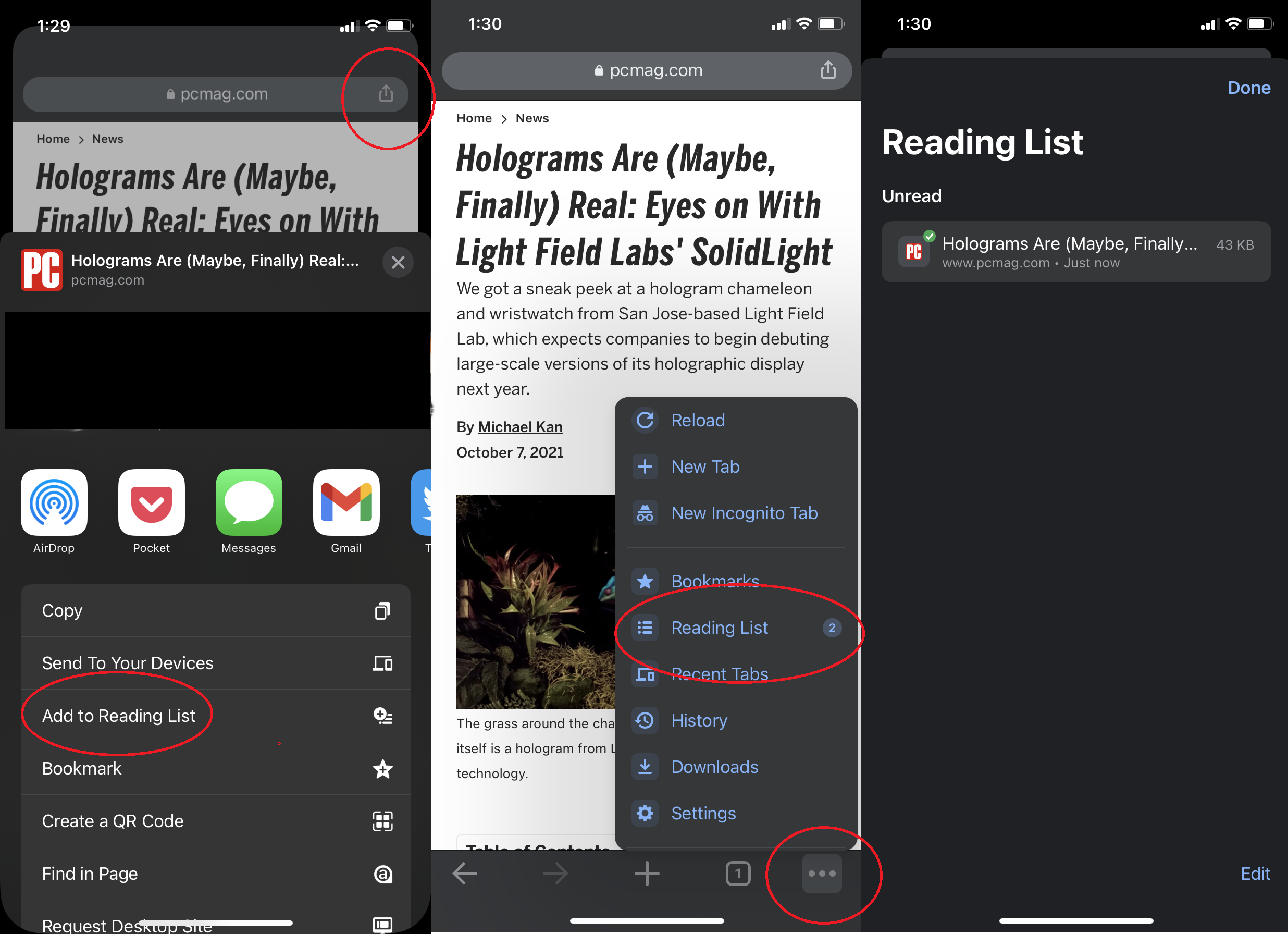1288x934 pixels.
Task: Tap the share icon in middle phone address bar
Action: (x=828, y=69)
